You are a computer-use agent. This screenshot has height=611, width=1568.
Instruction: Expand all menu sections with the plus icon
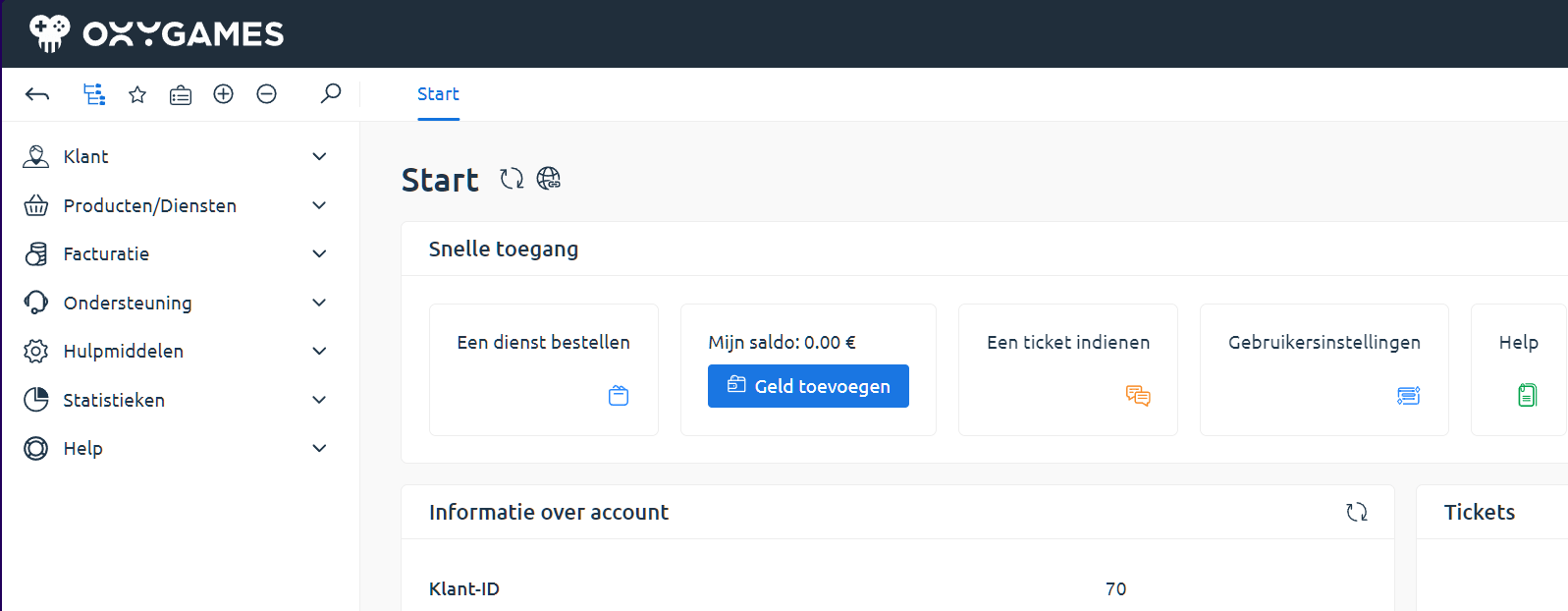click(224, 94)
